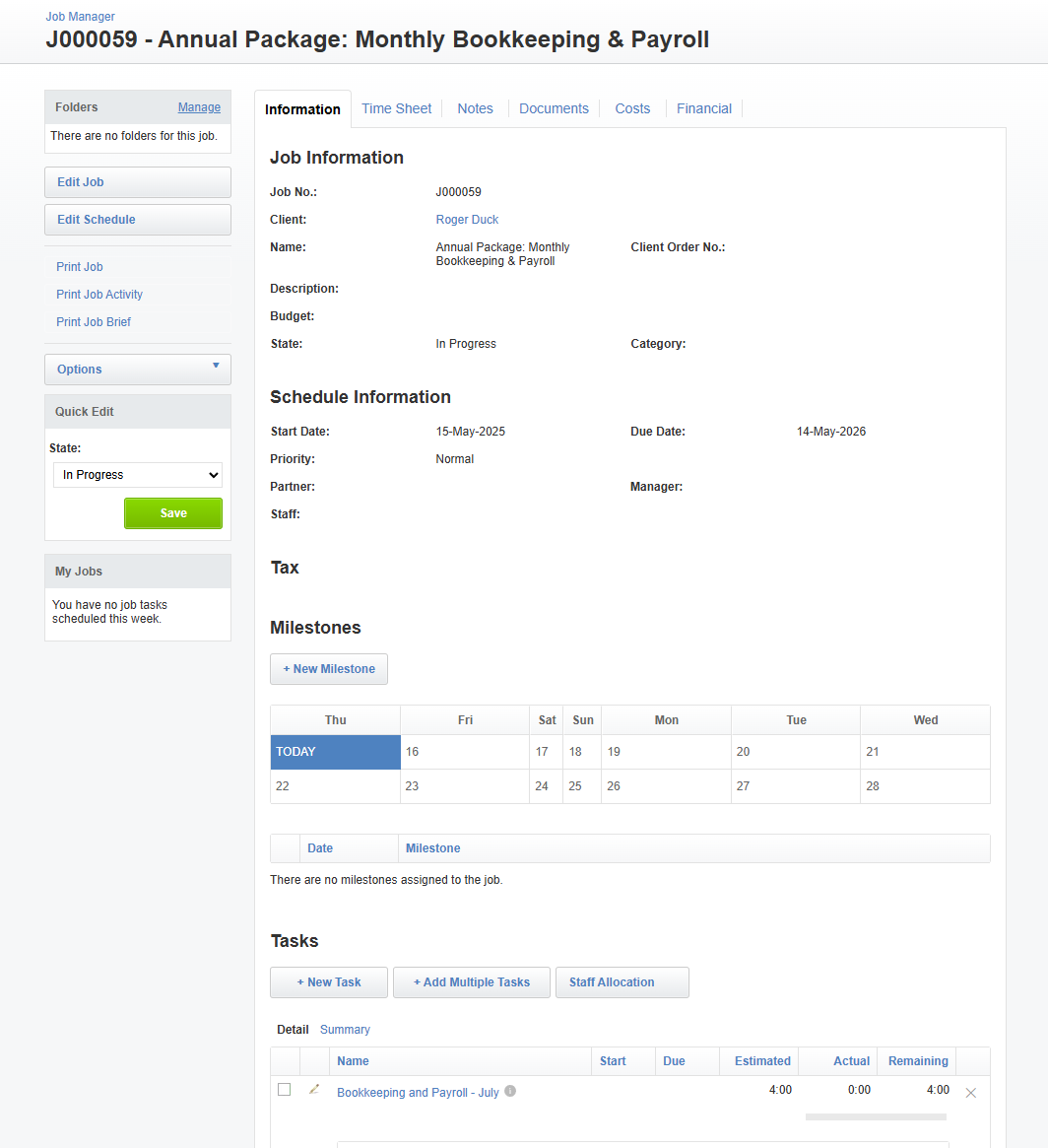Viewport: 1048px width, 1148px height.
Task: Click the + New Milestone button
Action: [329, 669]
